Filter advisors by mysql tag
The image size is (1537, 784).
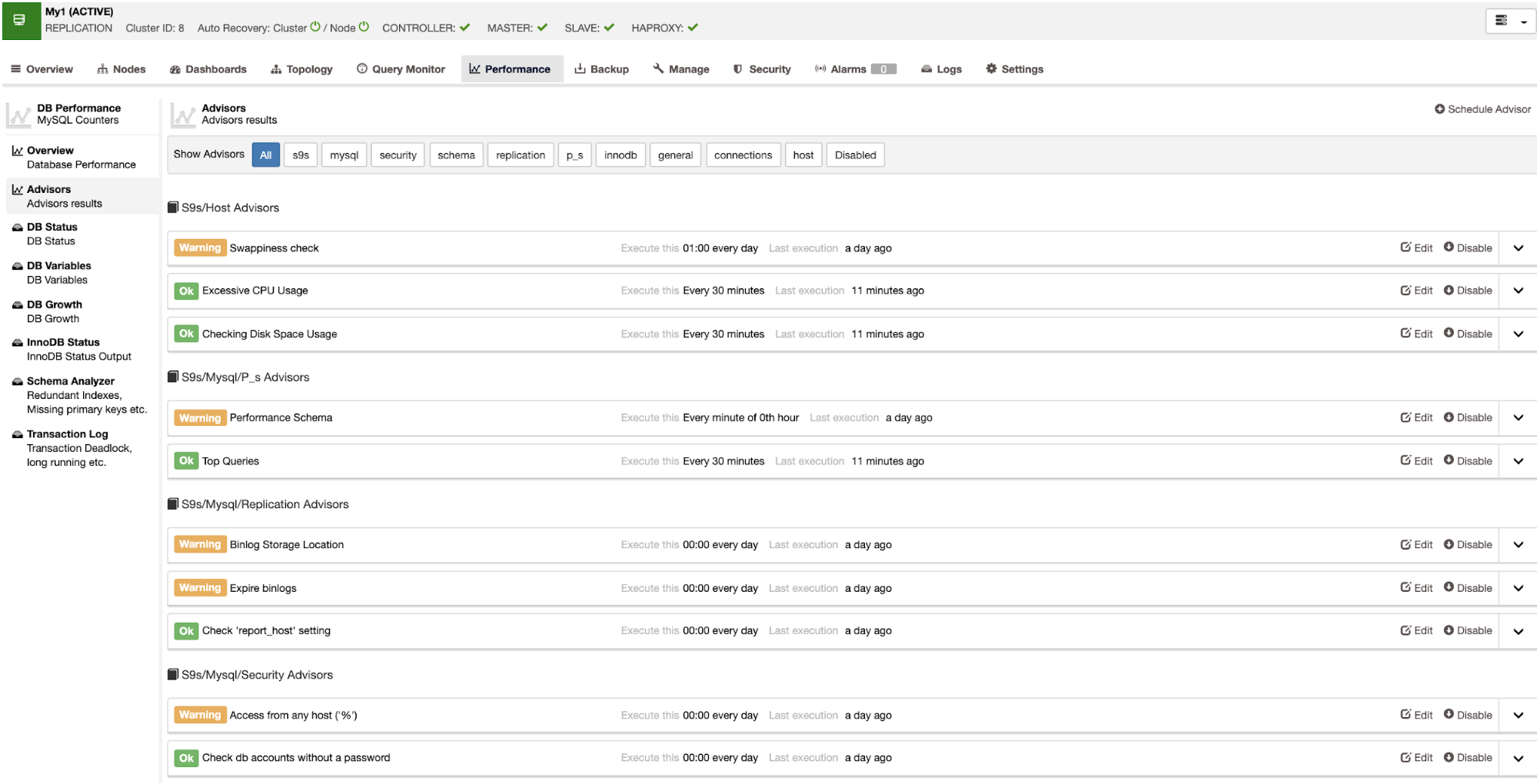pyautogui.click(x=344, y=155)
